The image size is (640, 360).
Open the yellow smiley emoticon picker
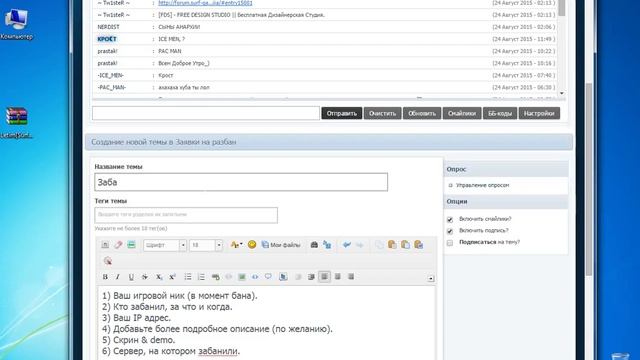click(x=252, y=244)
